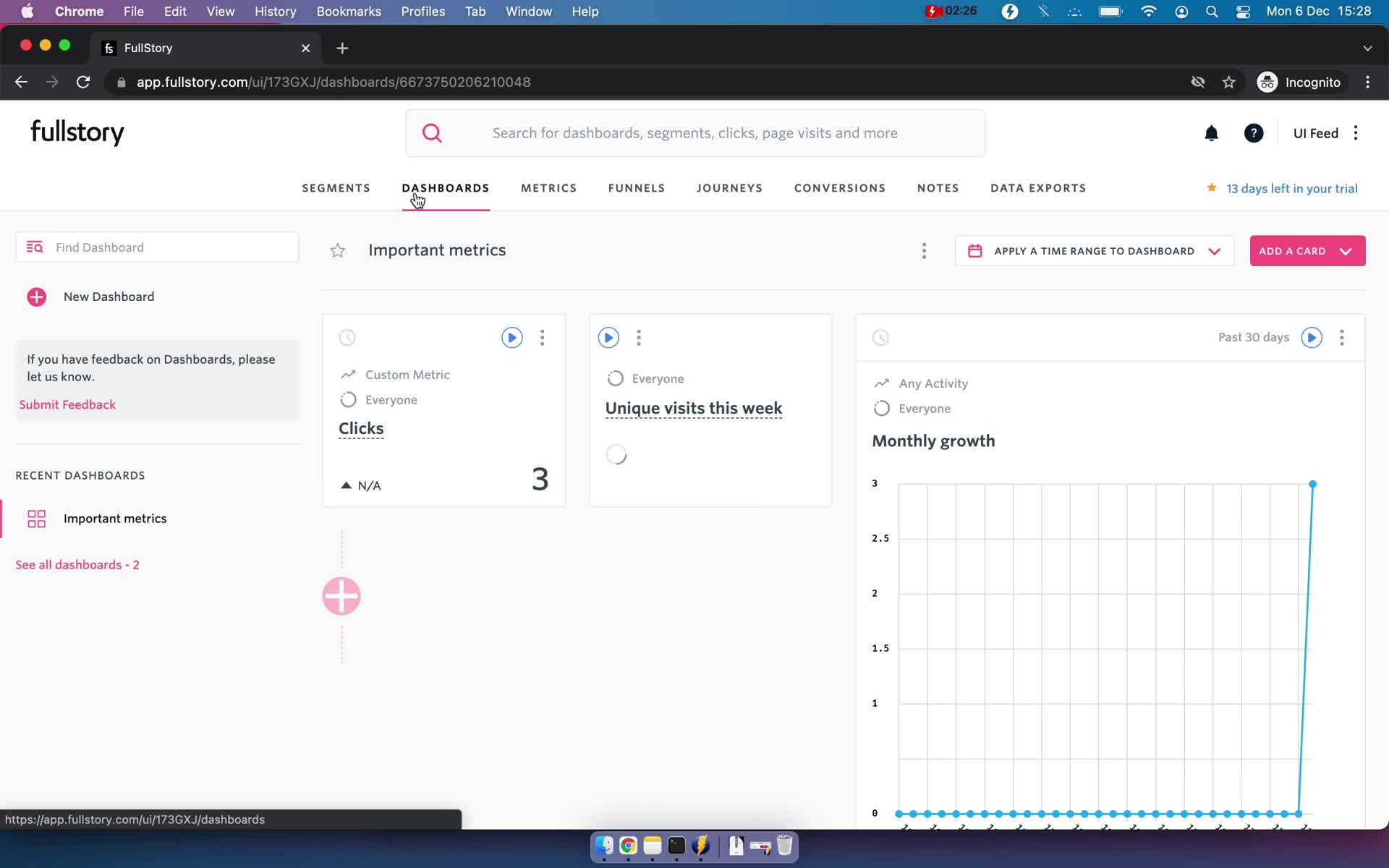Click the Incognito profile indicator
The image size is (1389, 868).
(x=1299, y=82)
